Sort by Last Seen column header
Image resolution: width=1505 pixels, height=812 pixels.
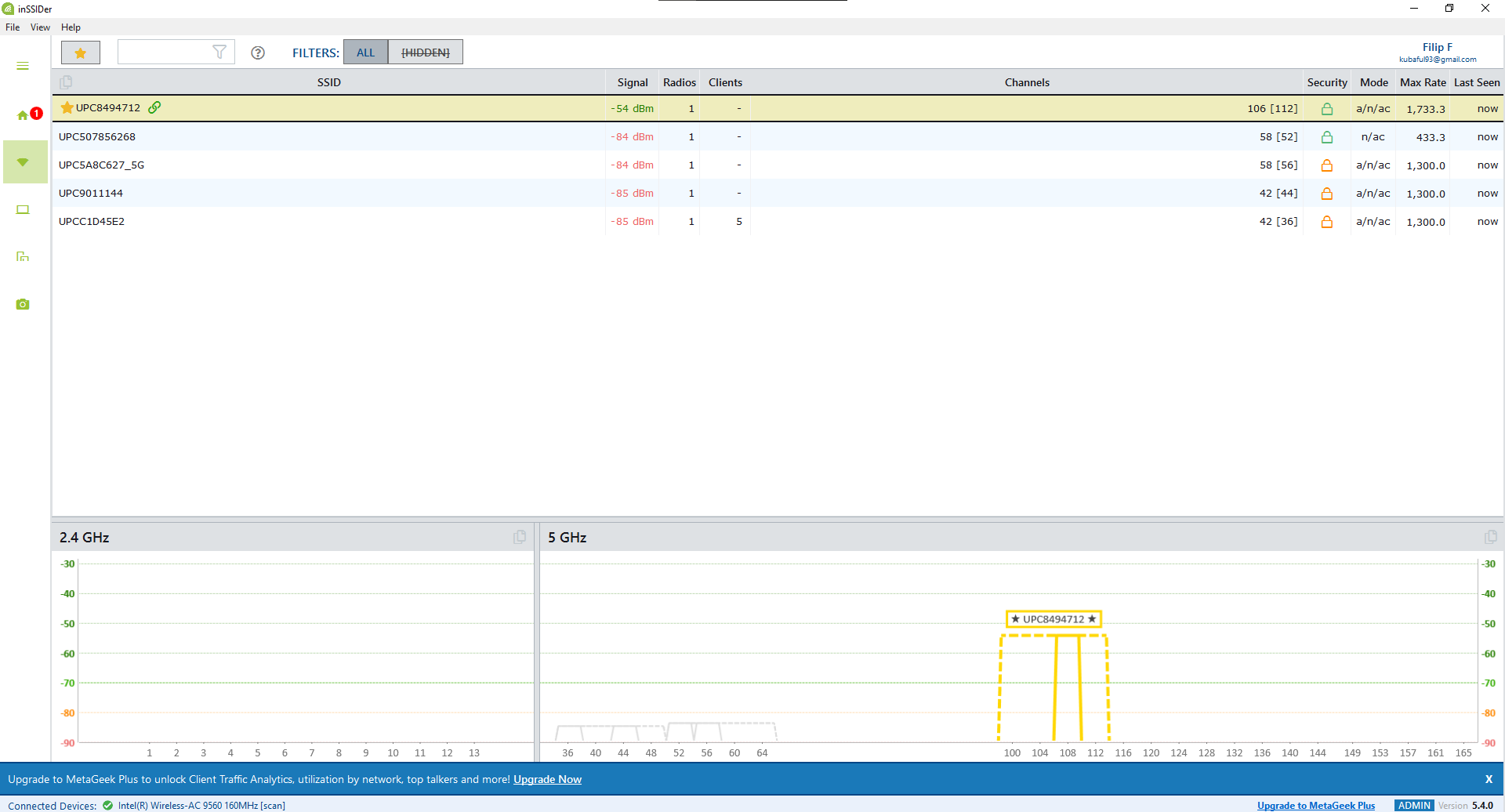click(x=1477, y=82)
